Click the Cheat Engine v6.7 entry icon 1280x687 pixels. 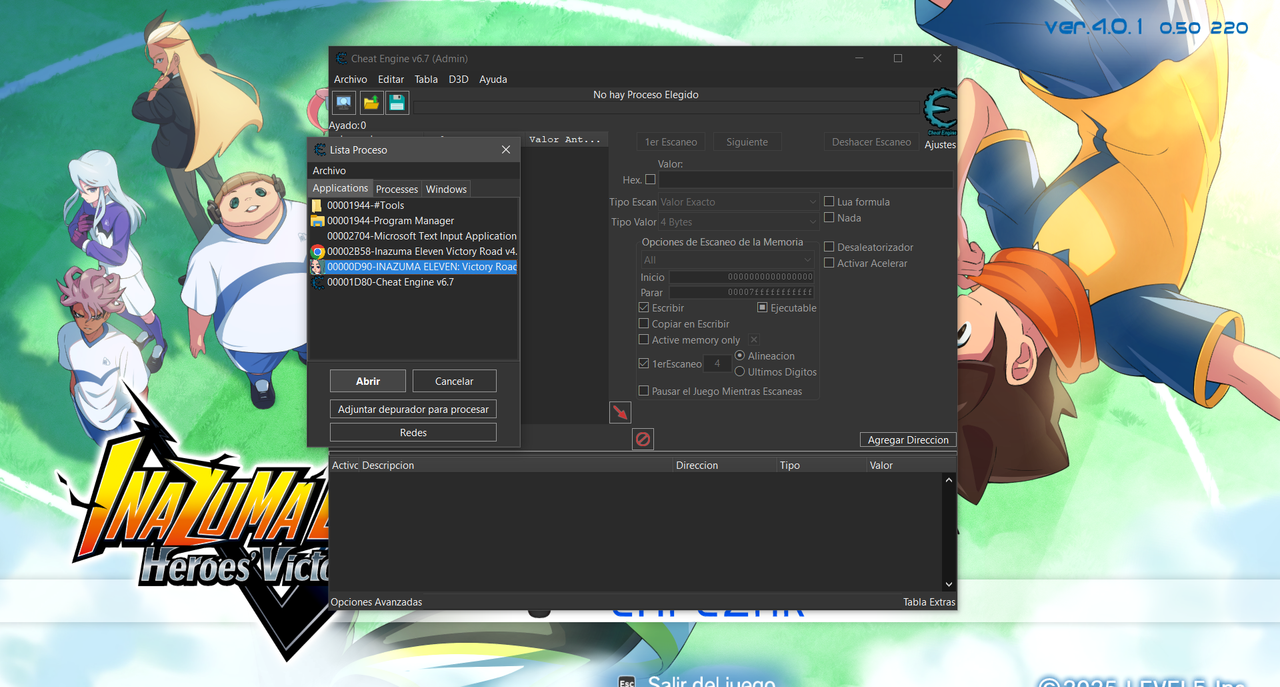click(x=318, y=283)
